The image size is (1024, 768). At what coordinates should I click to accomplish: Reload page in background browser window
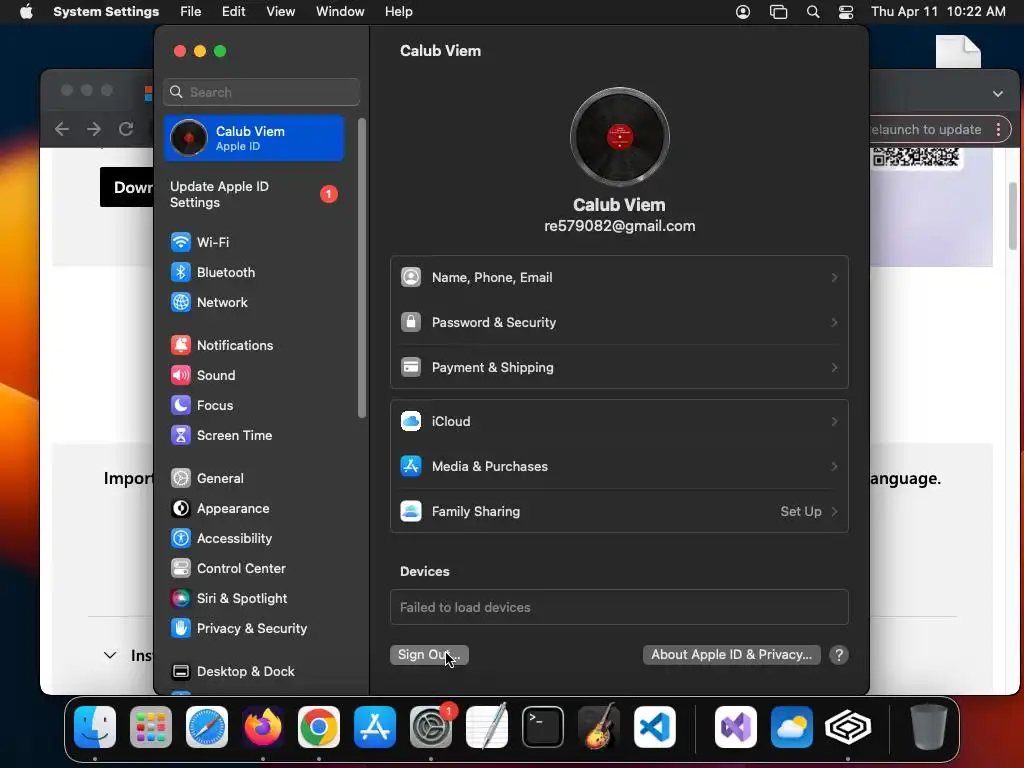[126, 129]
